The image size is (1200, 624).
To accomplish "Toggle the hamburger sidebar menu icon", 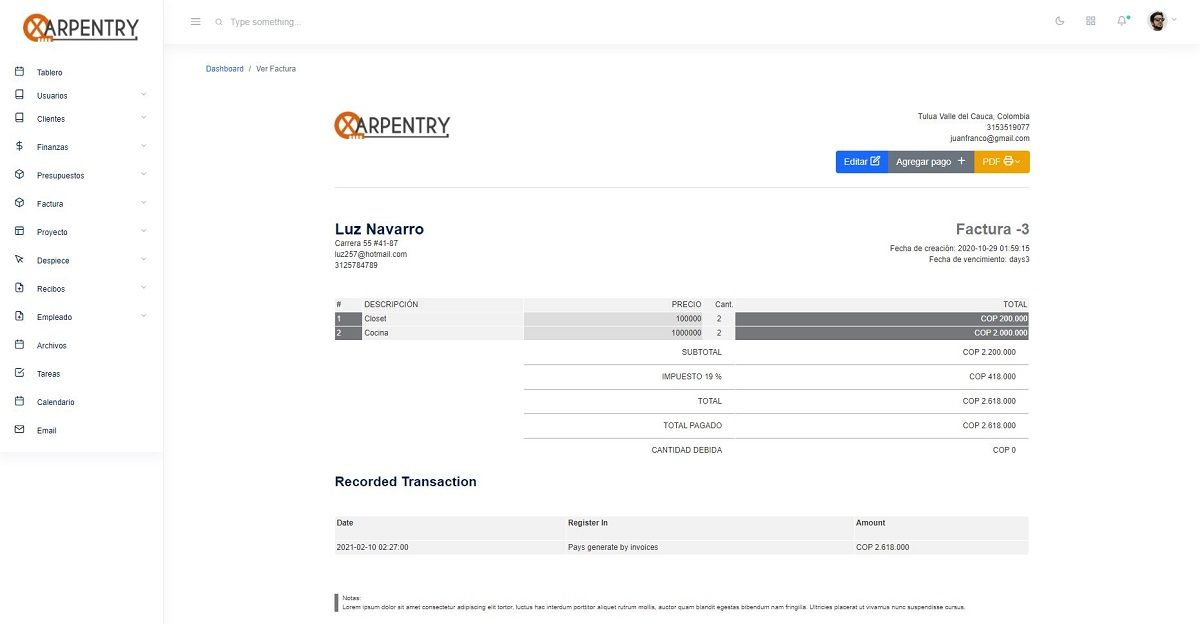I will pos(195,21).
